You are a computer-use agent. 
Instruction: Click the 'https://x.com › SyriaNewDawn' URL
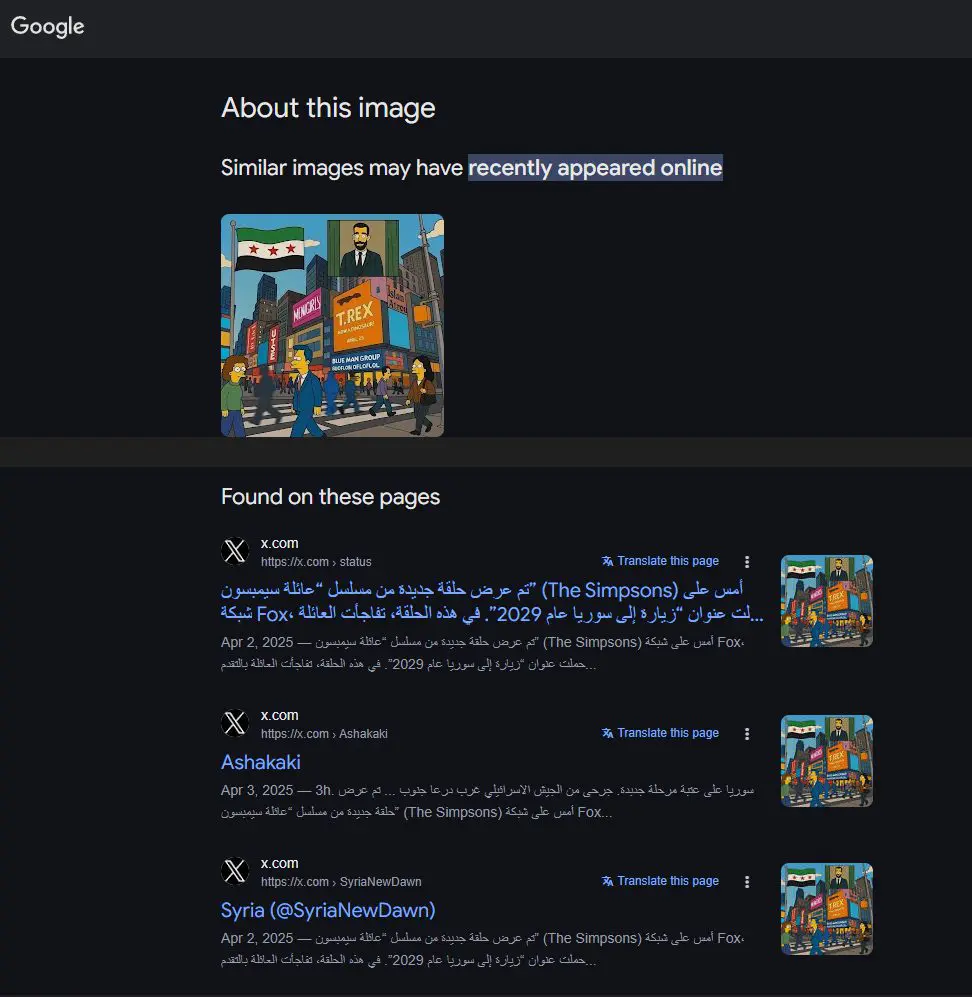point(341,882)
